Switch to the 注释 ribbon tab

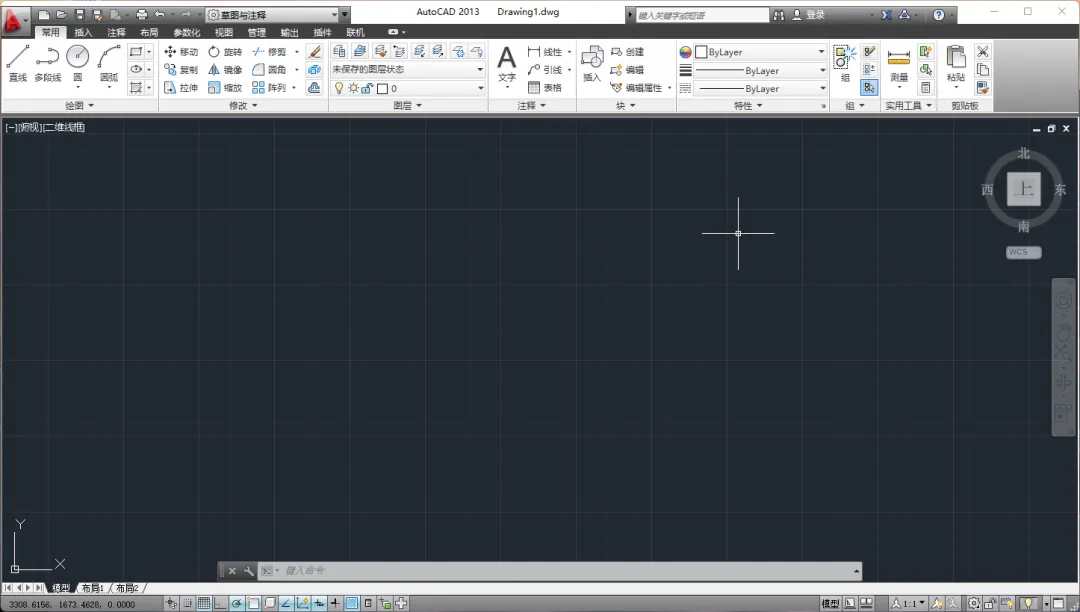coord(116,32)
